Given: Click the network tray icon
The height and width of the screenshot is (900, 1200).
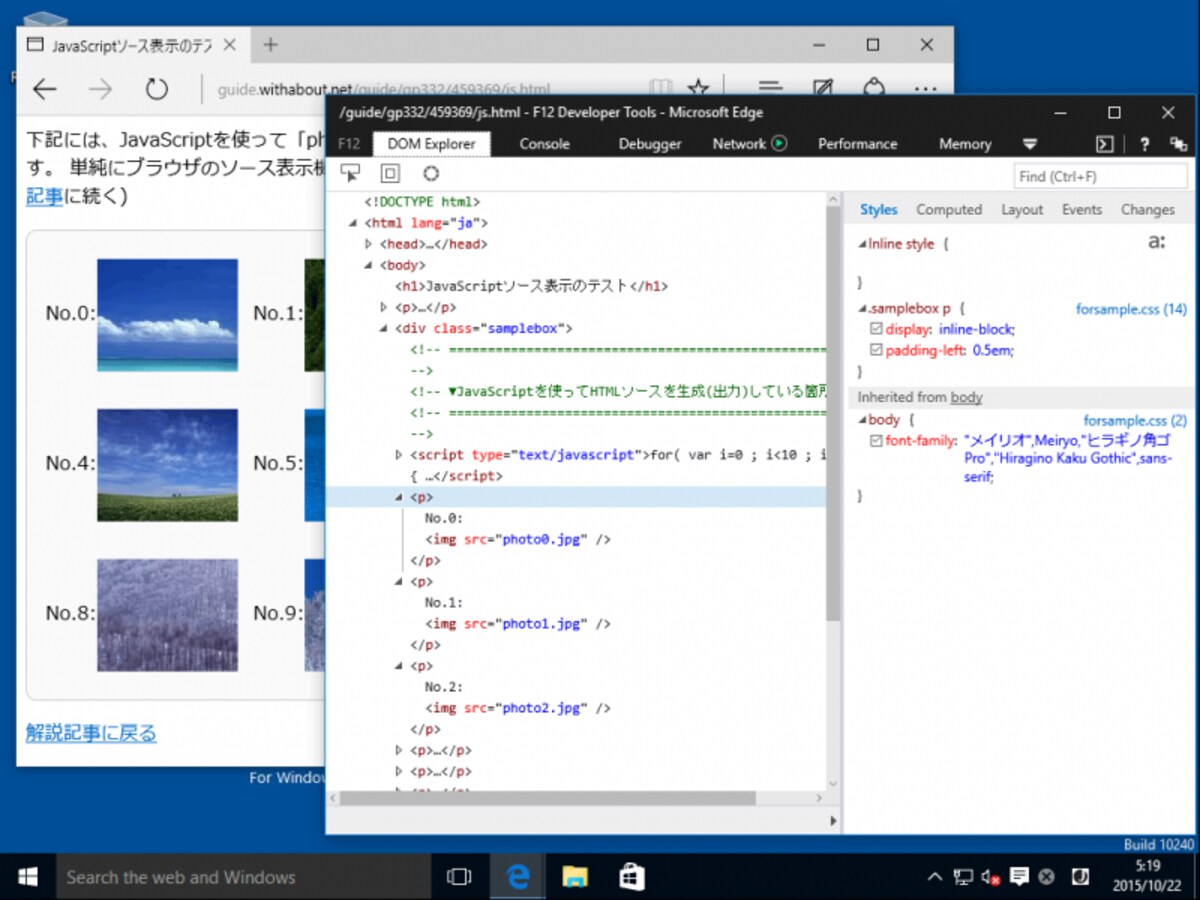Looking at the screenshot, I should tap(963, 877).
